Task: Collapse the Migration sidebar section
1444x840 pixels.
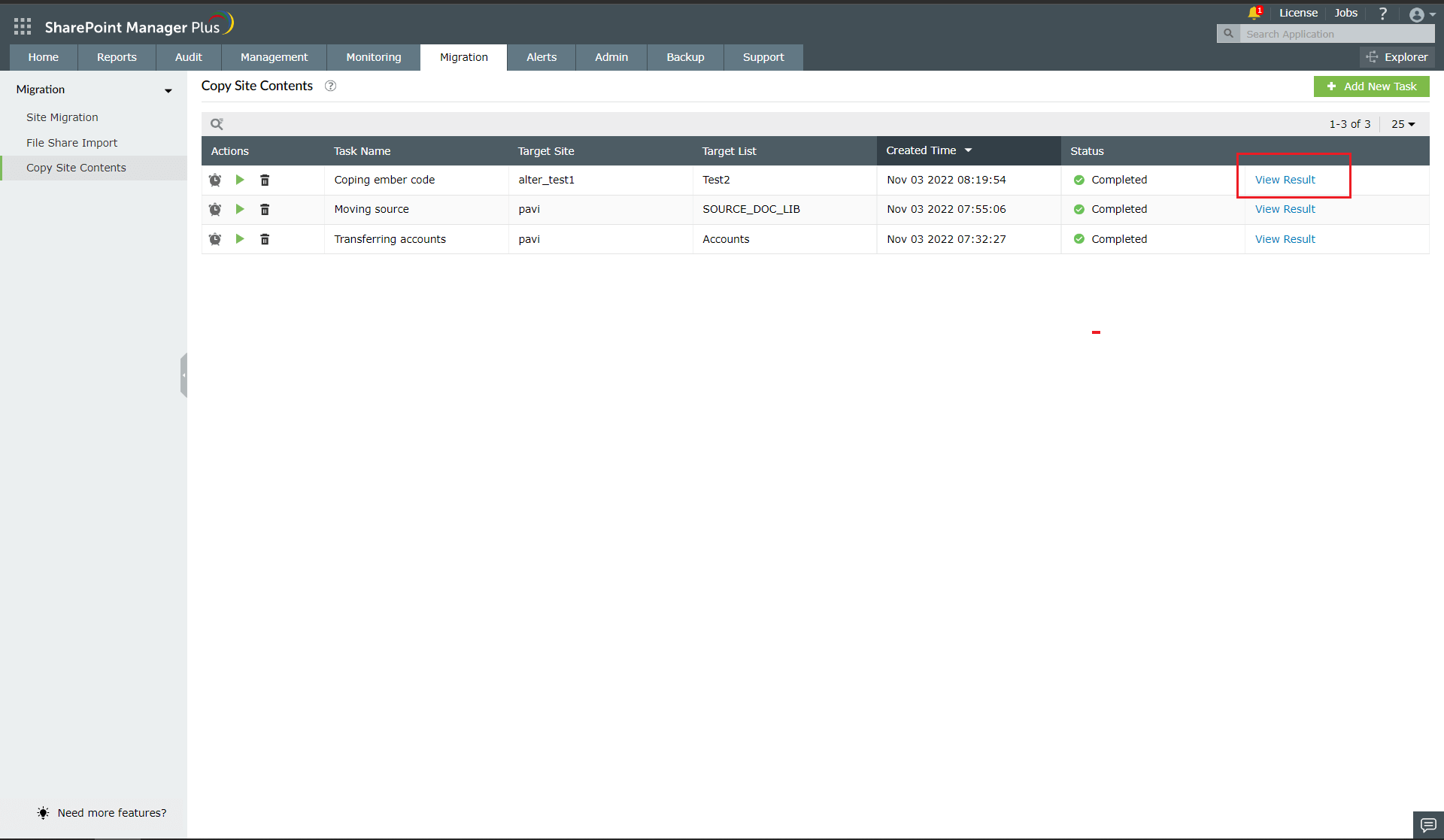Action: pos(168,90)
